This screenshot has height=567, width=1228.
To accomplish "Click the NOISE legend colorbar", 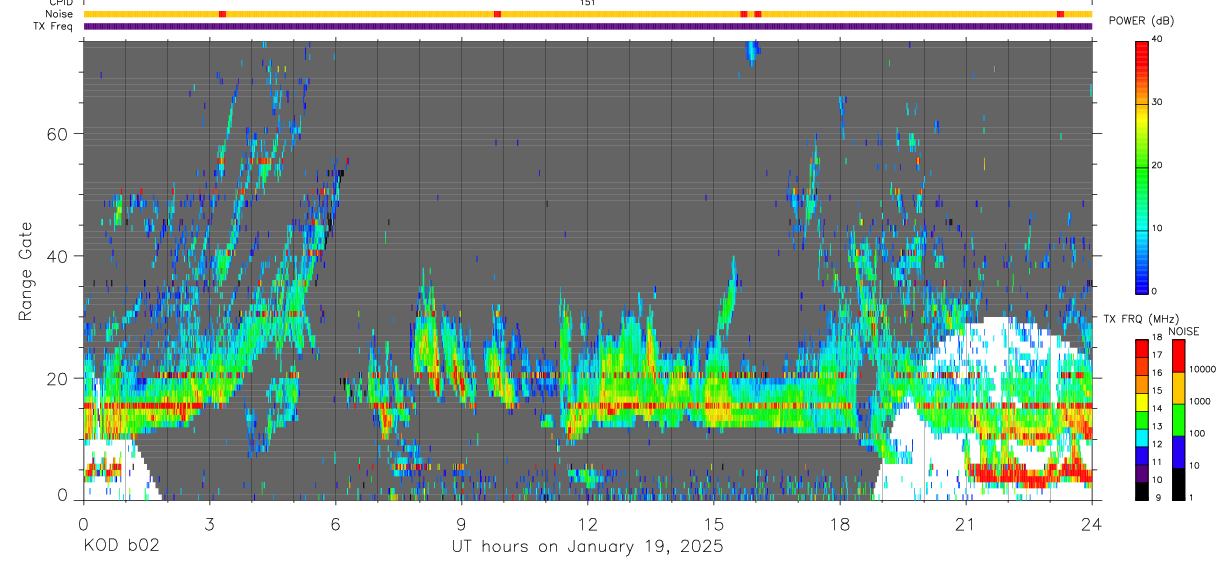I will [x=1178, y=420].
